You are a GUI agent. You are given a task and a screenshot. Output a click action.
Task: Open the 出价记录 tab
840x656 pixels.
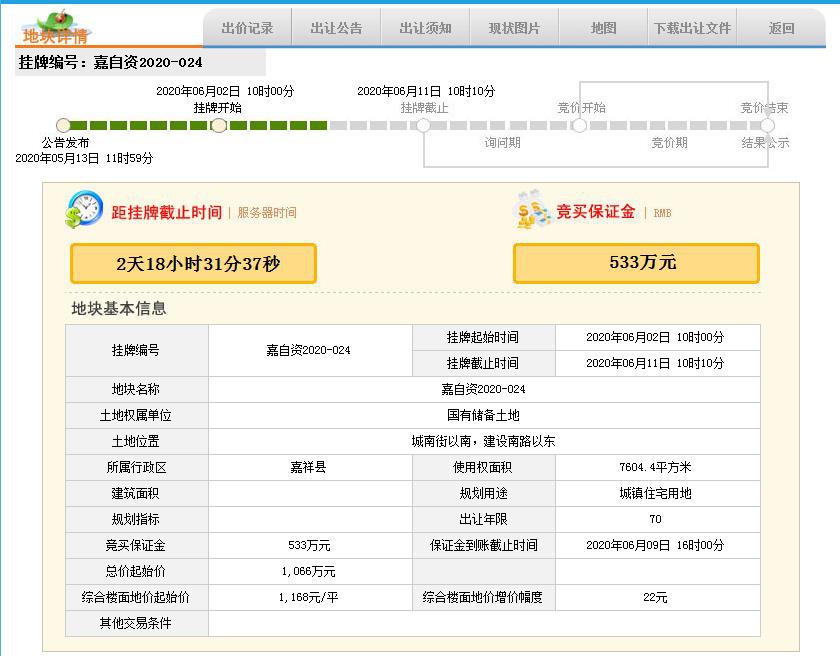247,28
